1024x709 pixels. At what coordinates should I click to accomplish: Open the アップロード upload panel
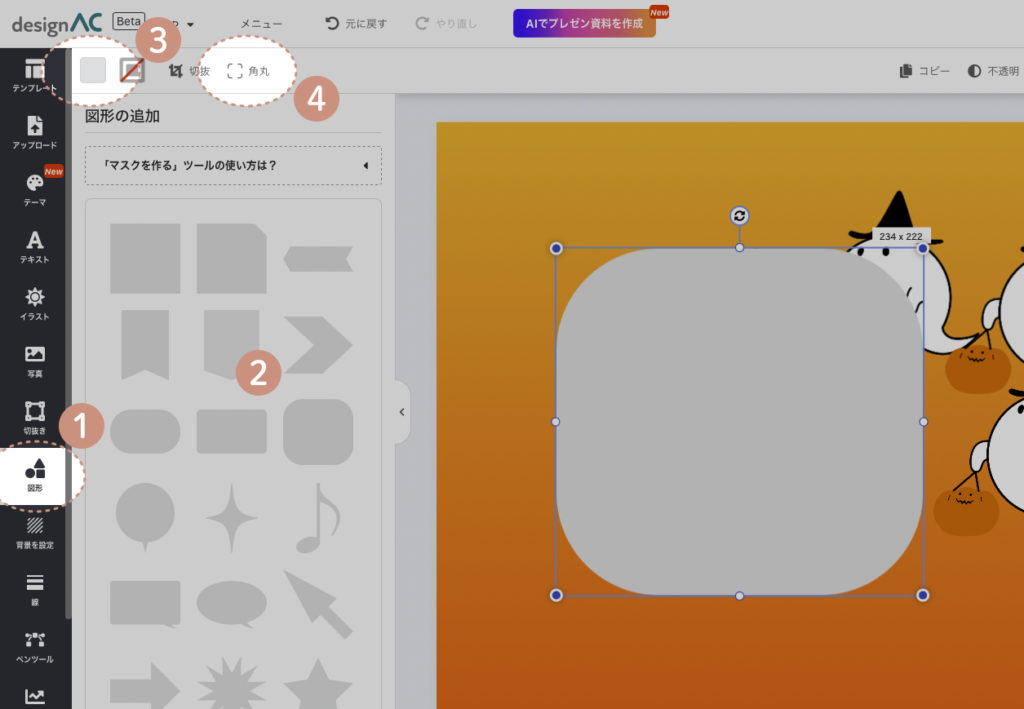click(34, 132)
